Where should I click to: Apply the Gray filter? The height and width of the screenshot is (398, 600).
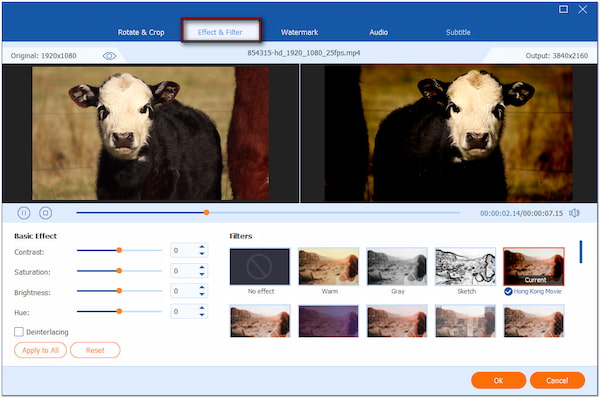[397, 266]
